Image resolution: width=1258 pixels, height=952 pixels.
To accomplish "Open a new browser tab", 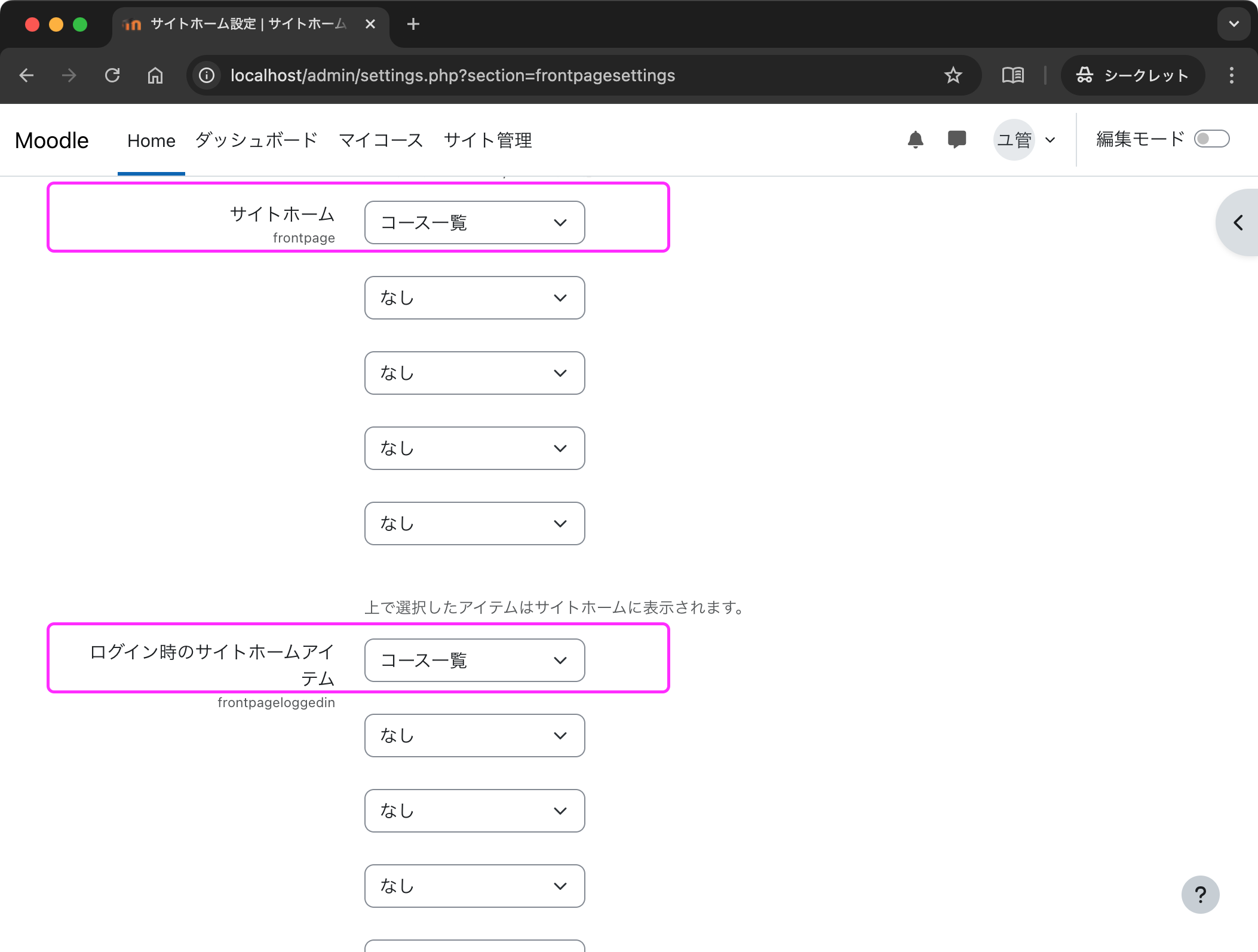I will (x=413, y=24).
